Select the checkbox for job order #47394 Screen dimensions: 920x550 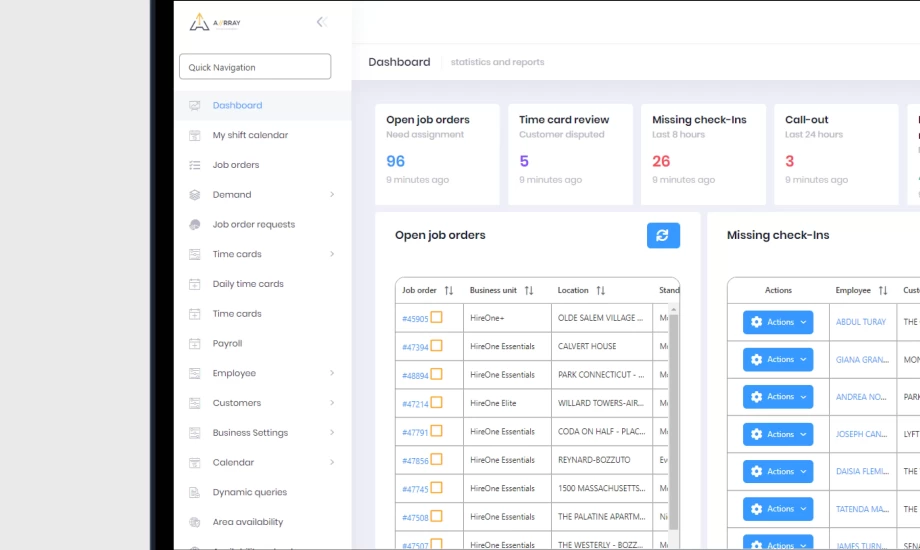437,346
